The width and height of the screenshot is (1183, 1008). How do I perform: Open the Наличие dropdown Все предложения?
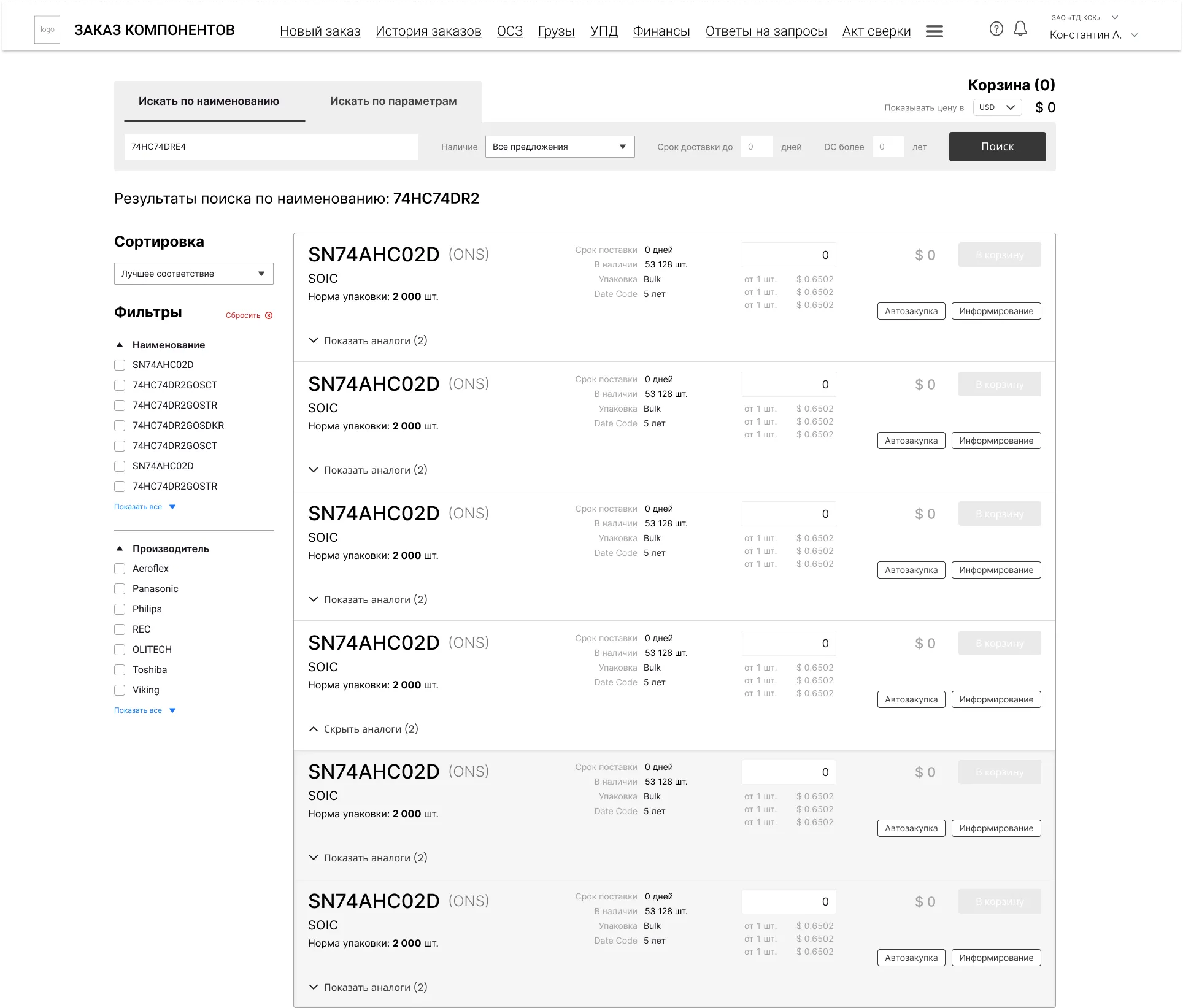(x=560, y=147)
